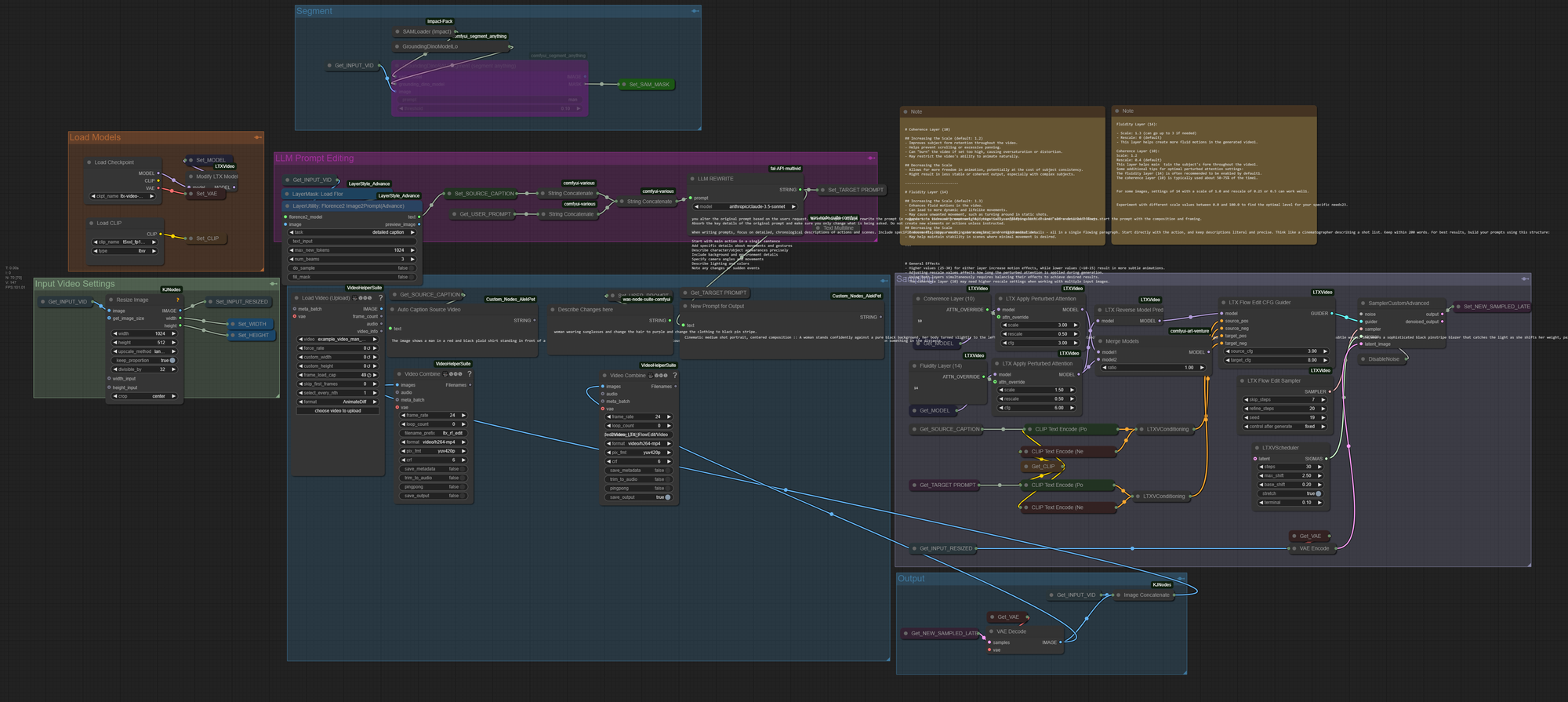Collapse the LLM REWRITE node with its dot
The height and width of the screenshot is (702, 1568).
(693, 179)
